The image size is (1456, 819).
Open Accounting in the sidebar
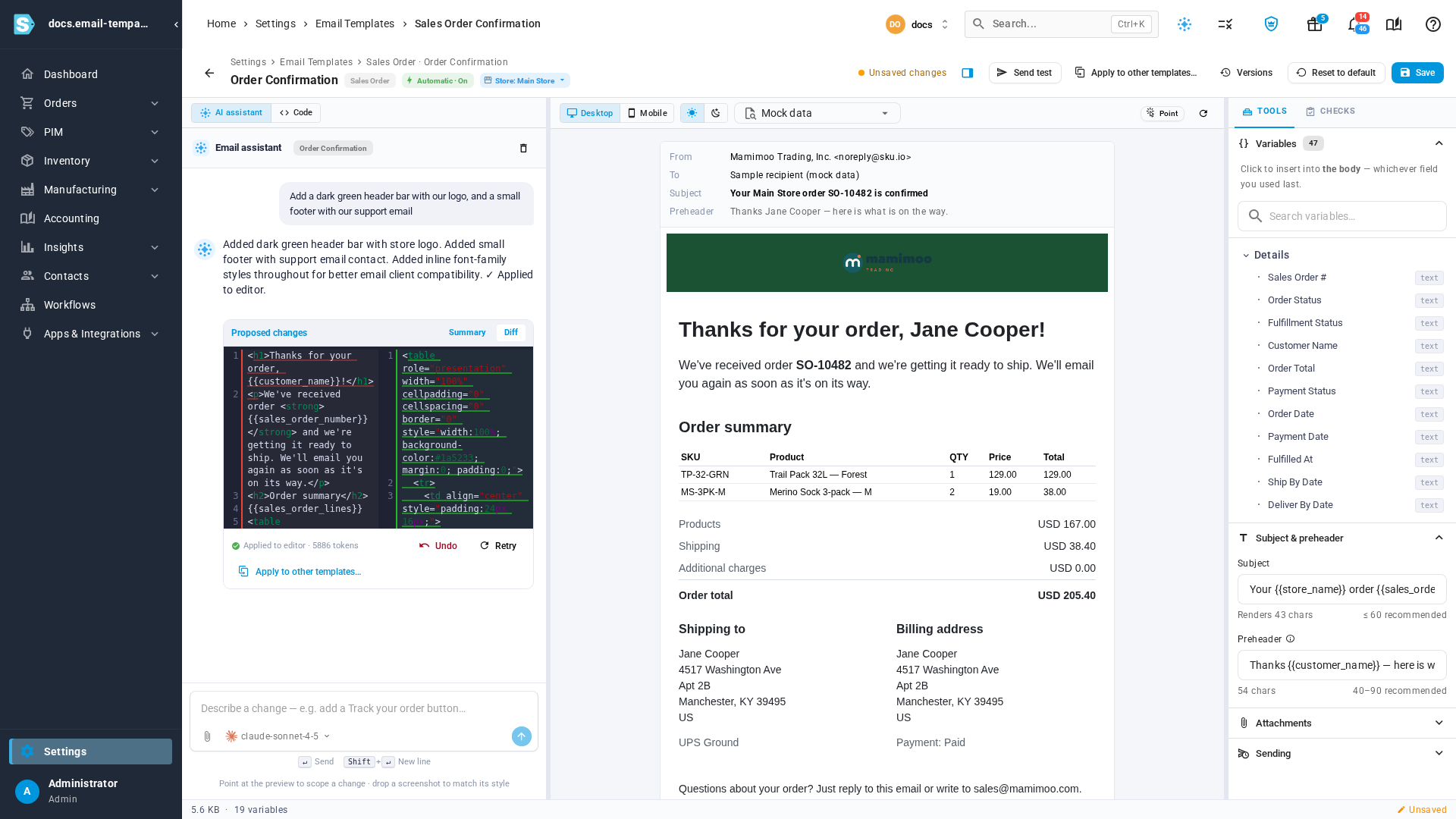(91, 218)
